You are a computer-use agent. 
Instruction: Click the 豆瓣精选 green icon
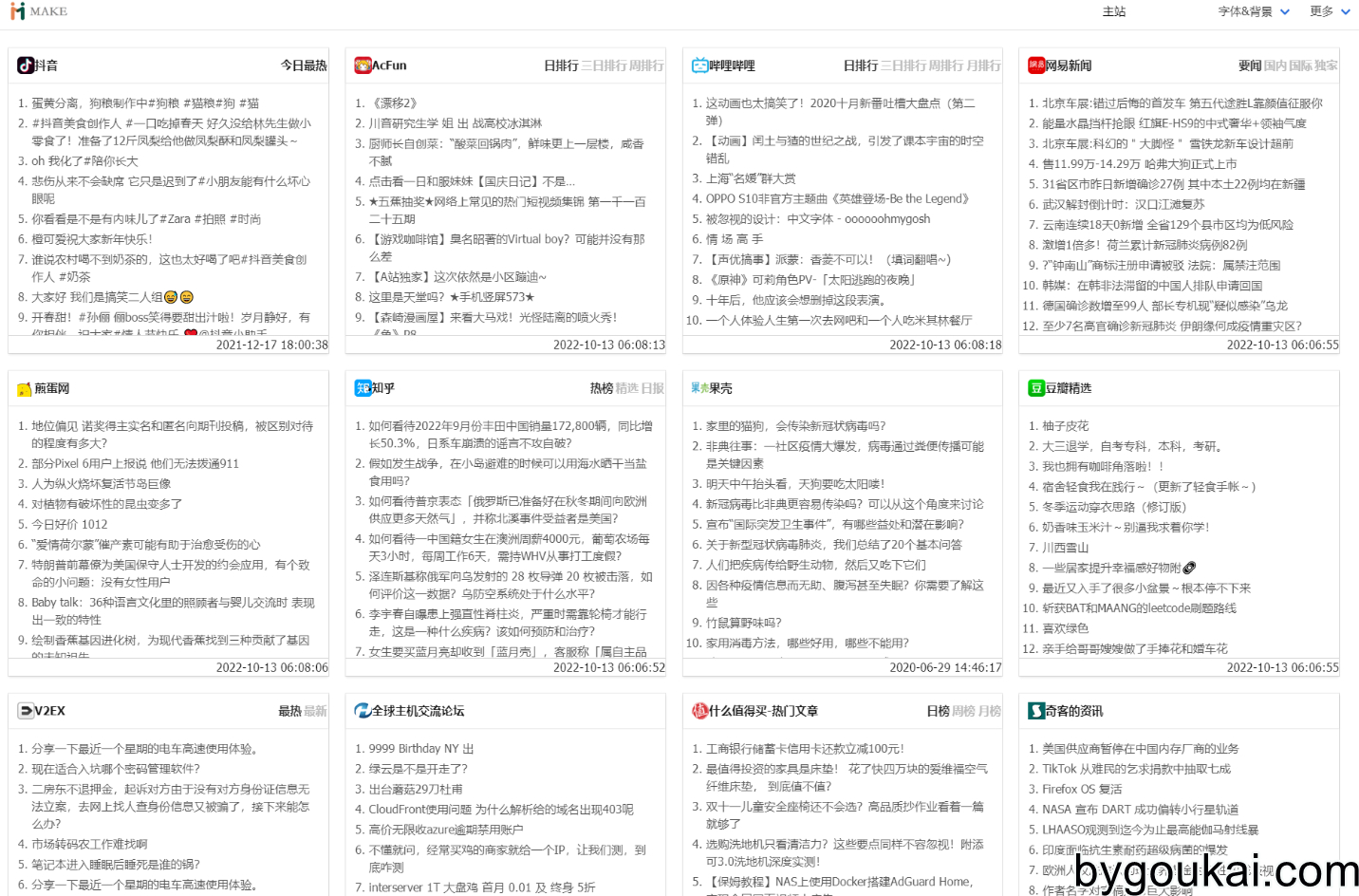(1036, 388)
